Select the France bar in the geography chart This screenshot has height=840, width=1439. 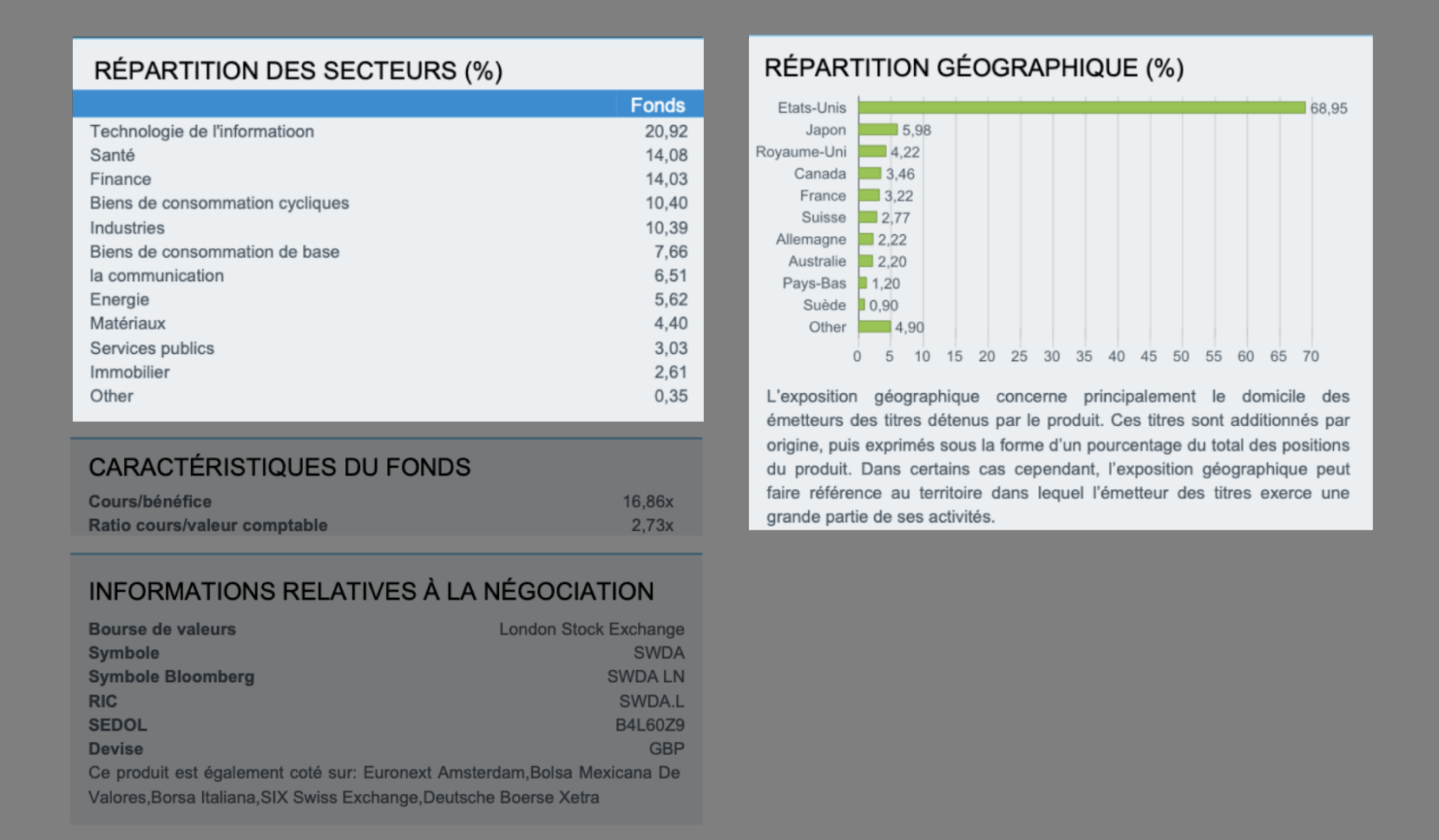click(x=866, y=195)
